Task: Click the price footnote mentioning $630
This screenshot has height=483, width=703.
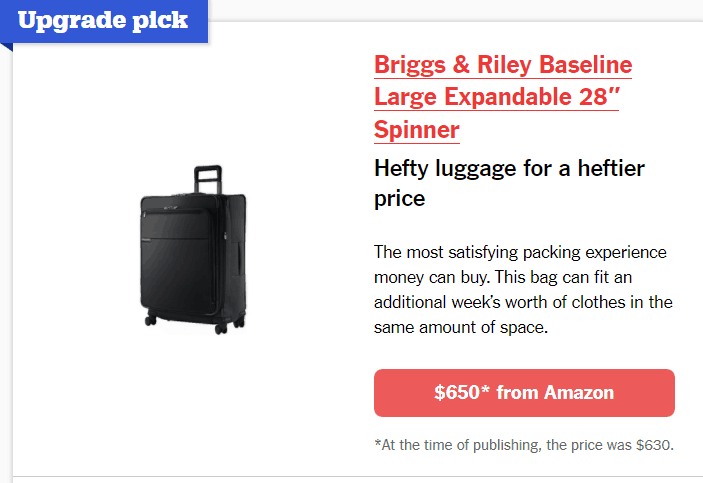Action: 524,445
